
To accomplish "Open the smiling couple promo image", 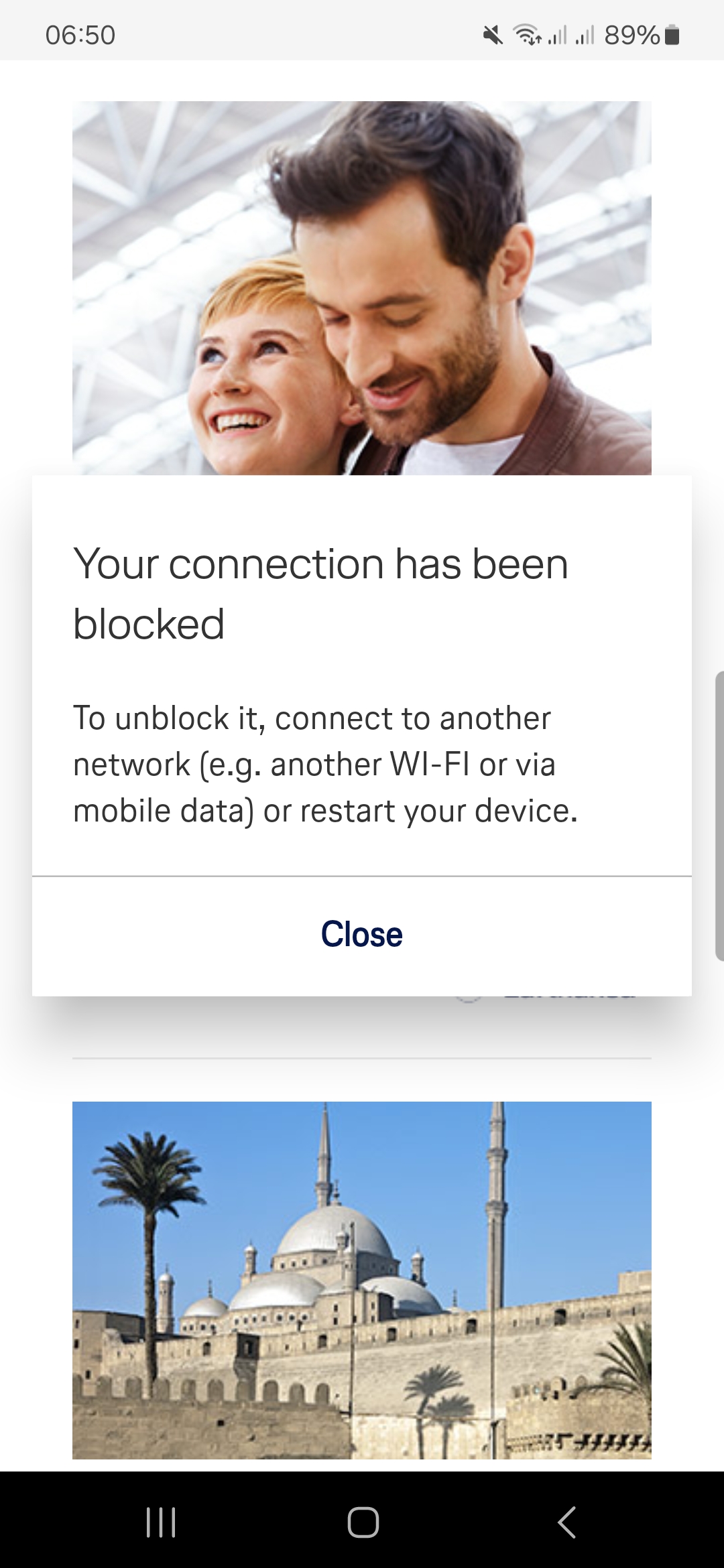I will point(362,288).
